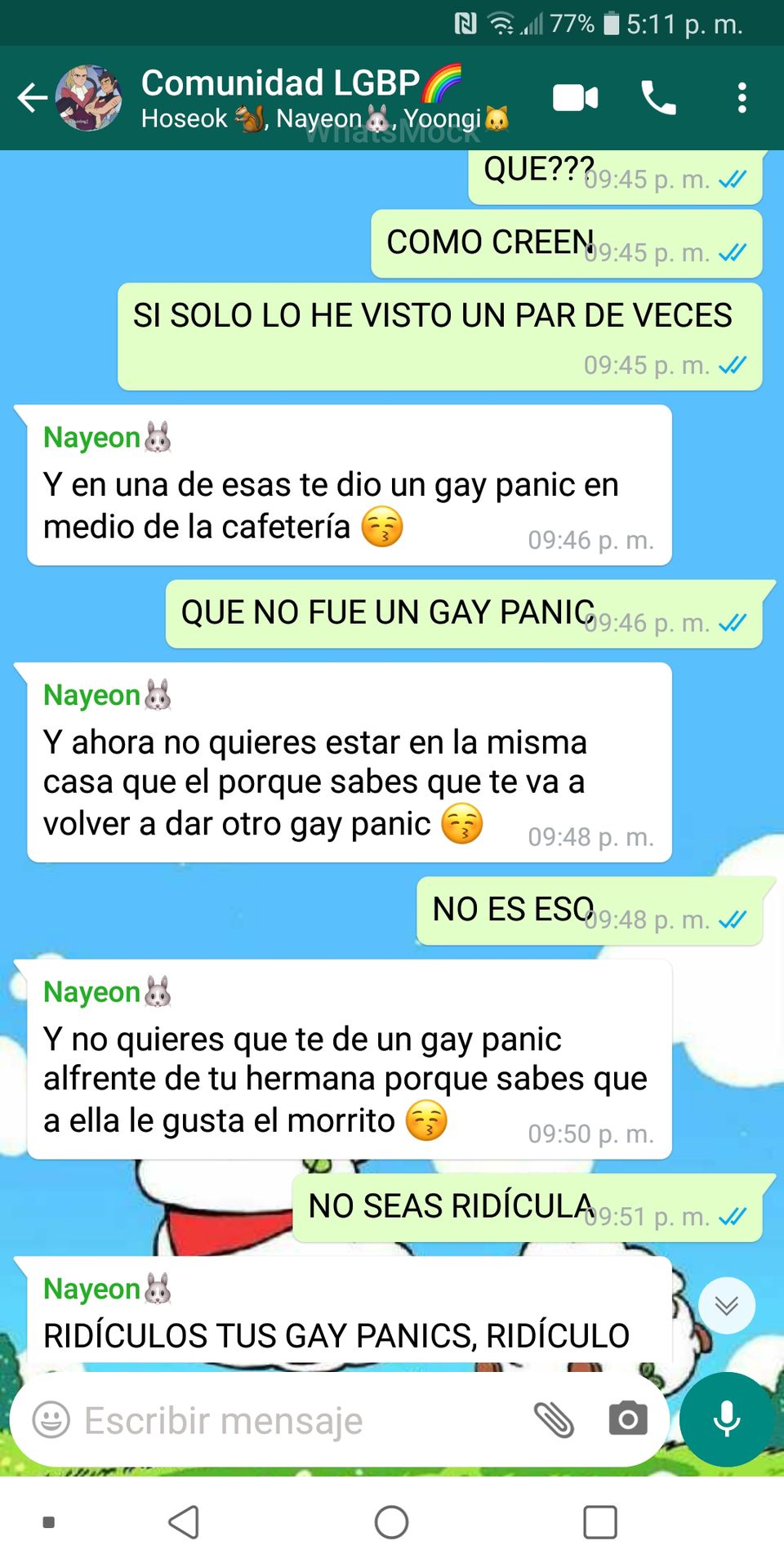The height and width of the screenshot is (1568, 784).
Task: Tap the Android back navigation button
Action: [184, 1522]
